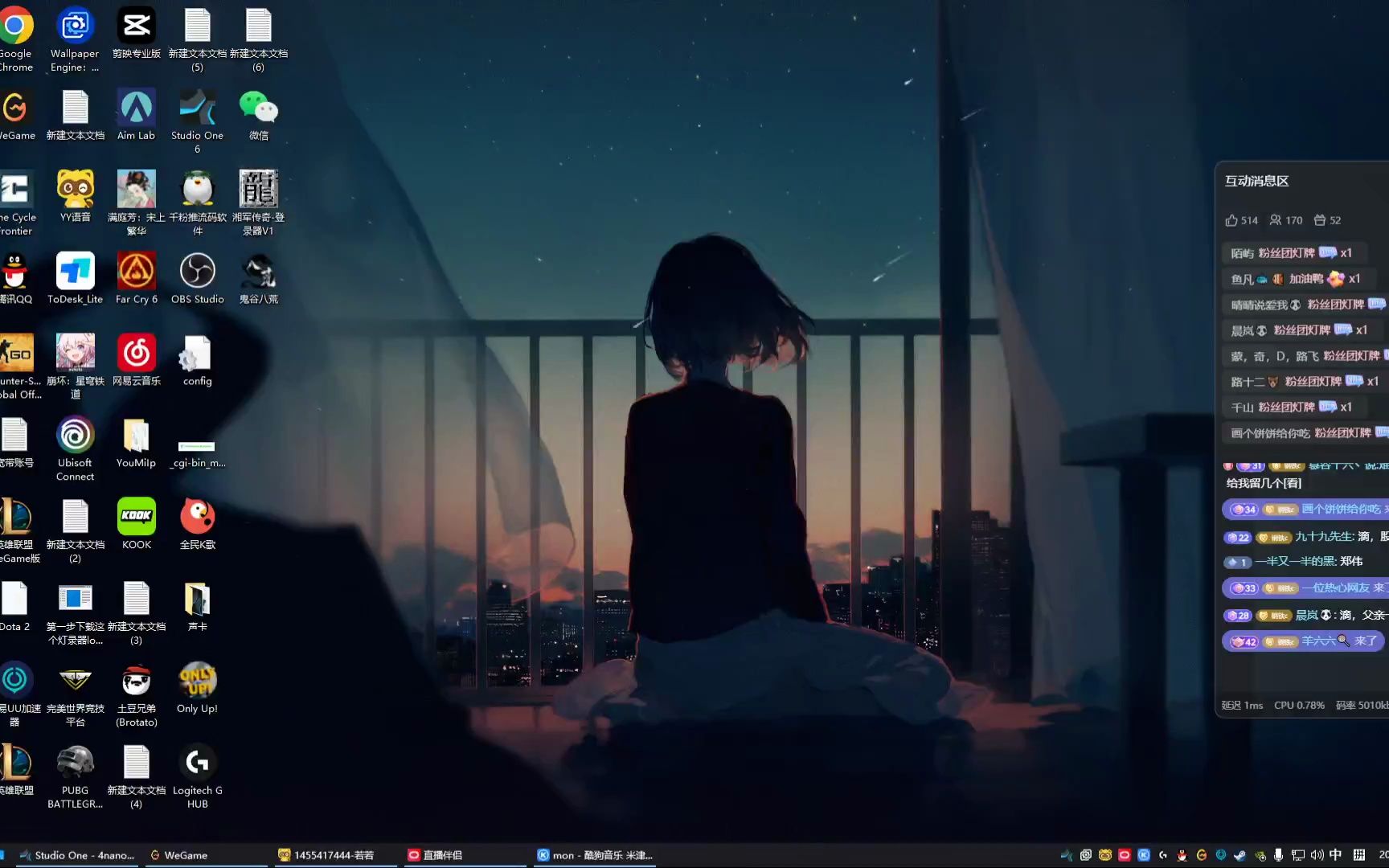The width and height of the screenshot is (1389, 868).
Task: Launch the KOOK voice chat shortcut
Action: [x=137, y=525]
